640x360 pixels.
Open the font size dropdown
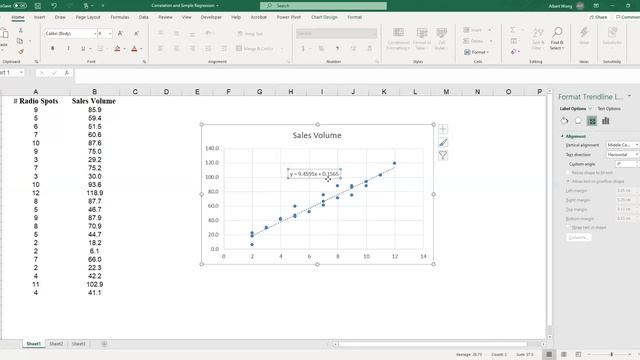[x=110, y=33]
